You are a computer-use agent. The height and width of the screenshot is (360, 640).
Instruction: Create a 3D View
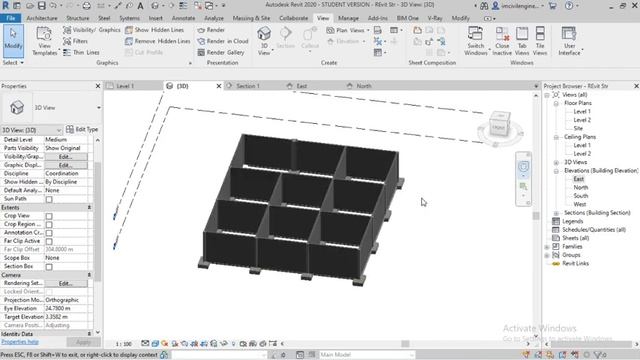264,41
